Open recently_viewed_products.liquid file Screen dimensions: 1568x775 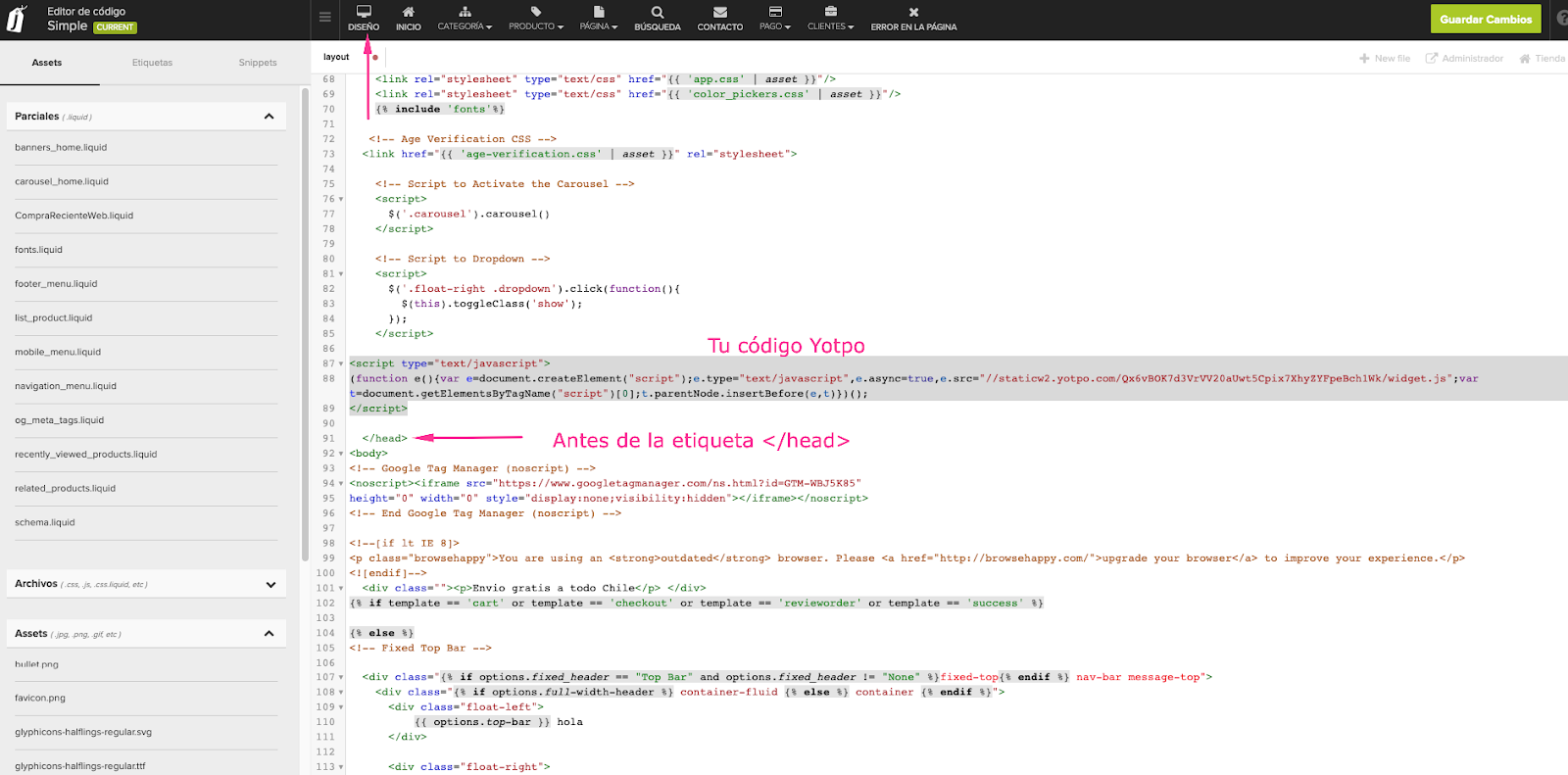85,455
